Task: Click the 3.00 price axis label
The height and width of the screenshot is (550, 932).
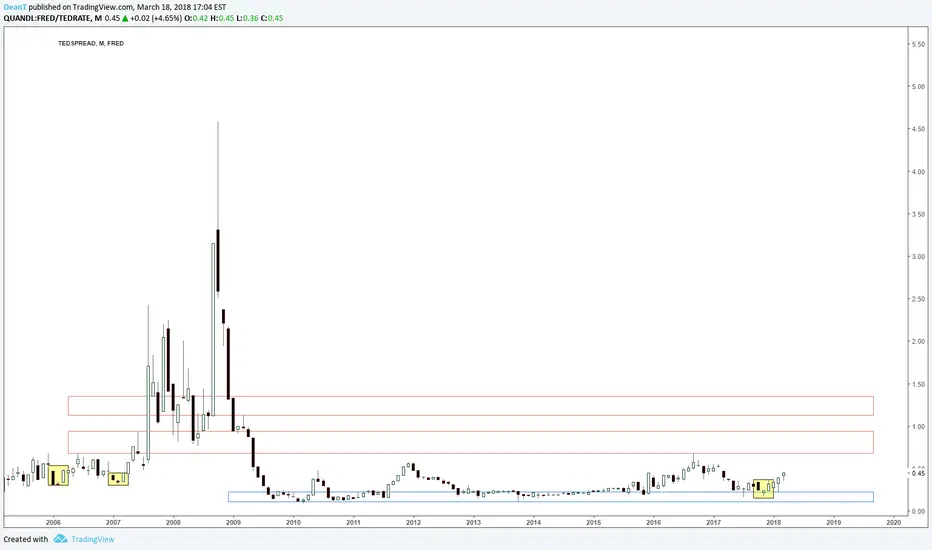Action: click(x=918, y=257)
